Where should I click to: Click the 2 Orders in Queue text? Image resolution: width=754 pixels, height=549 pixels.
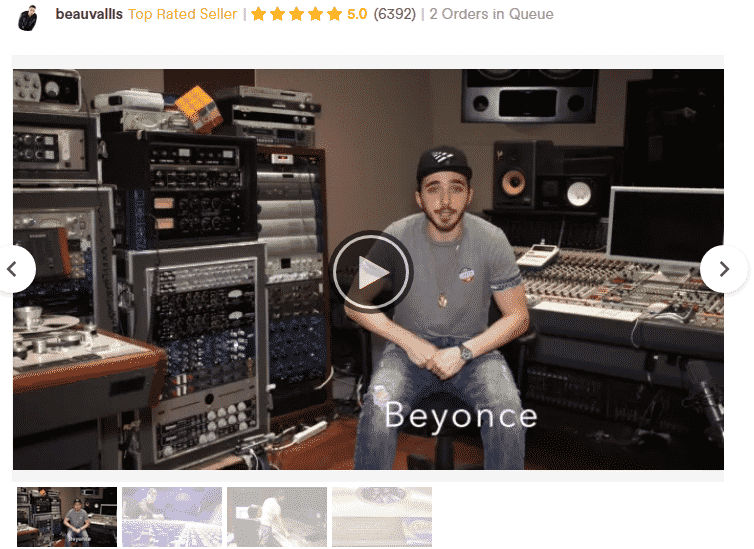pos(491,14)
